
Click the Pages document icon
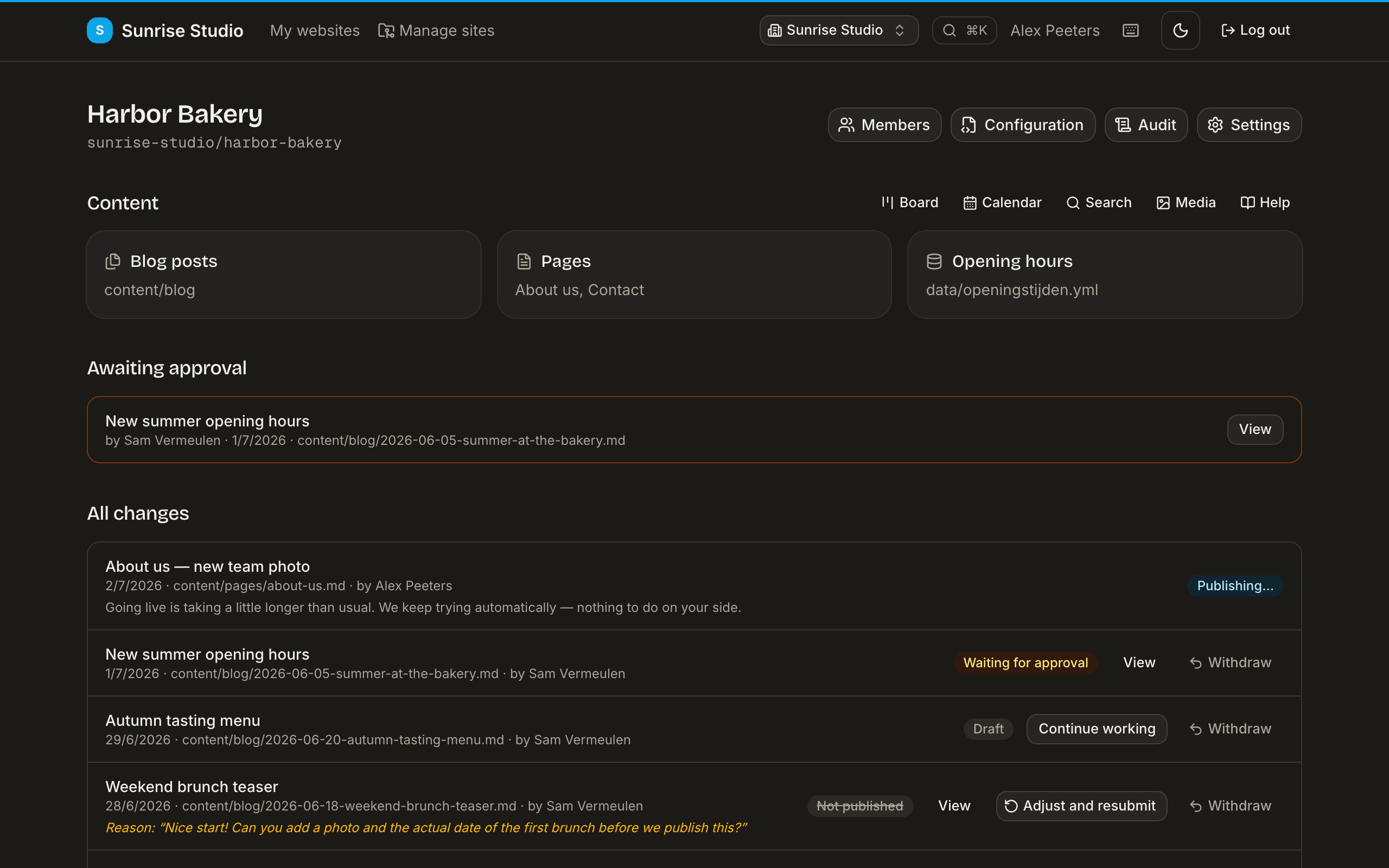(x=524, y=262)
